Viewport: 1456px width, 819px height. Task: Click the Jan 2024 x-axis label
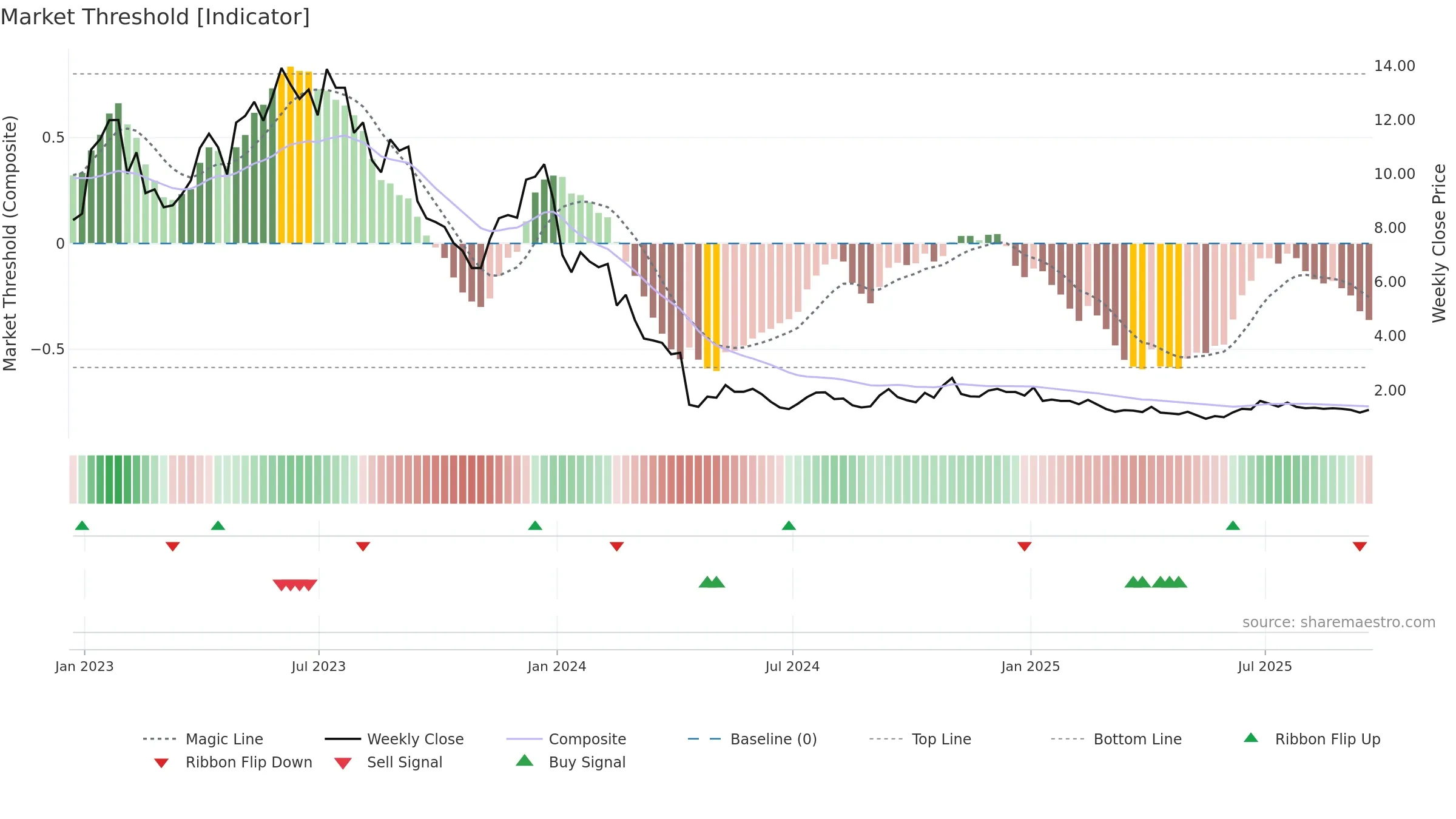(557, 667)
